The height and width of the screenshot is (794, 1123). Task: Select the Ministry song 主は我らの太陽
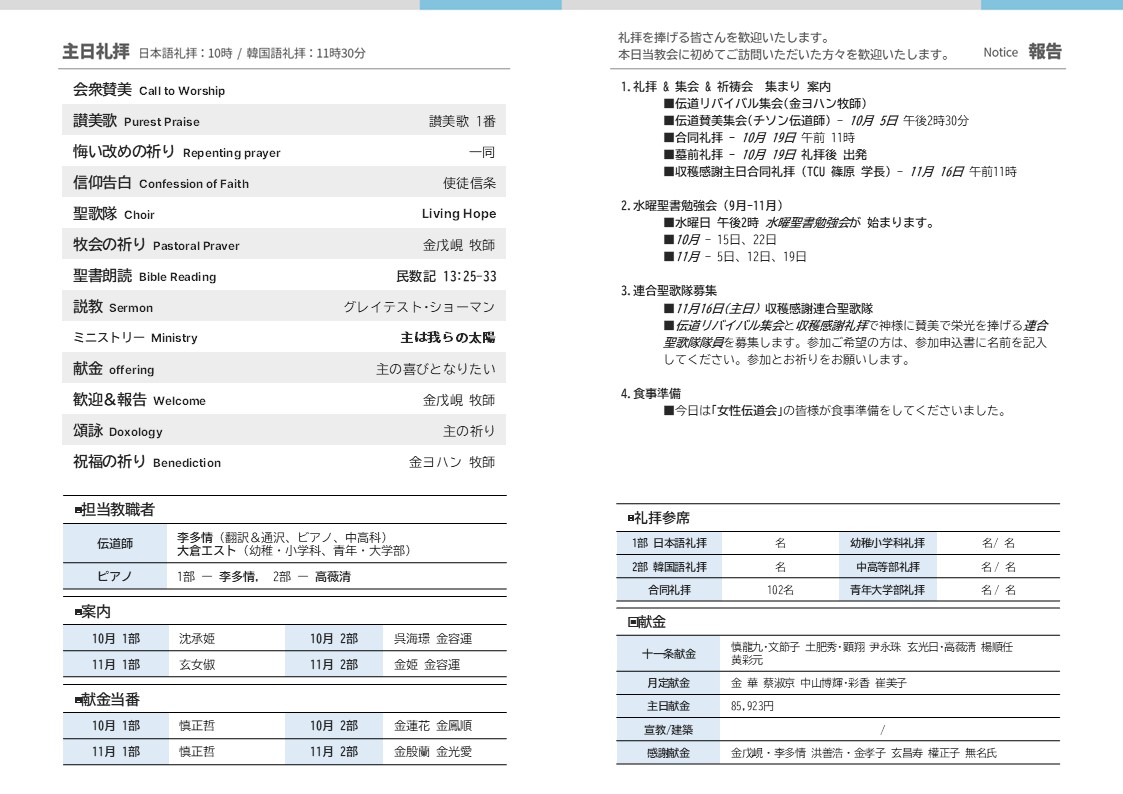click(x=447, y=338)
